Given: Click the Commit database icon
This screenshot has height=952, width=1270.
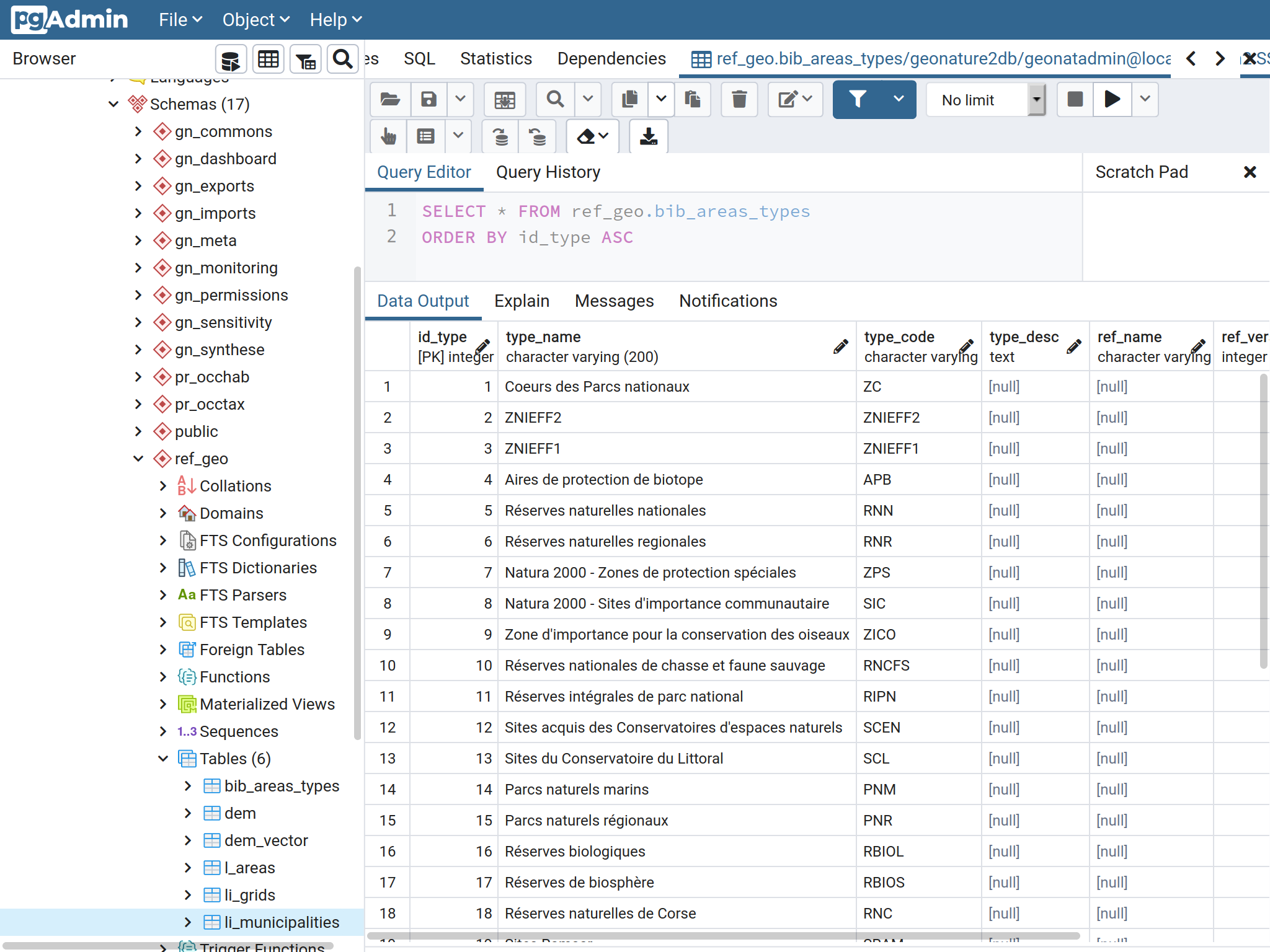Looking at the screenshot, I should (501, 136).
